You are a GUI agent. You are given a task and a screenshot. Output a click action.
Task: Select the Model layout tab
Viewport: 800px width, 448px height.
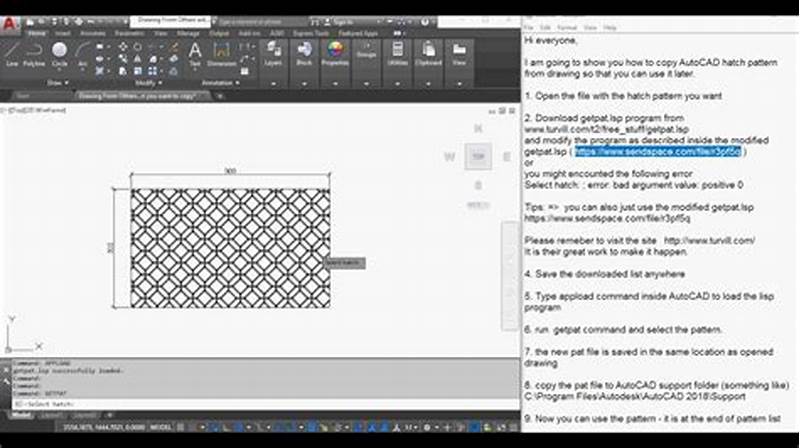click(x=21, y=416)
